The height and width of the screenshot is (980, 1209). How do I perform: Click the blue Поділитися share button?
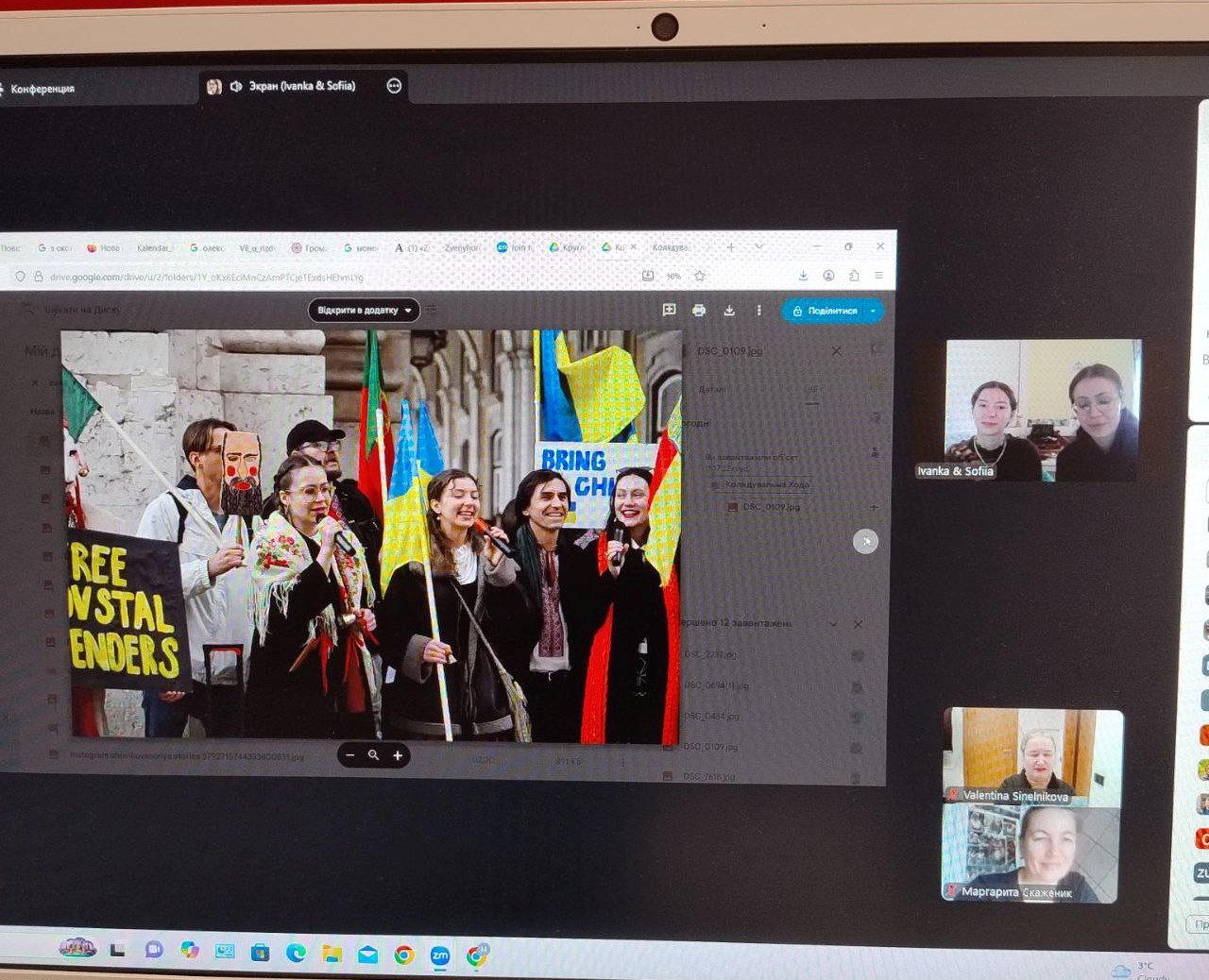coord(825,311)
